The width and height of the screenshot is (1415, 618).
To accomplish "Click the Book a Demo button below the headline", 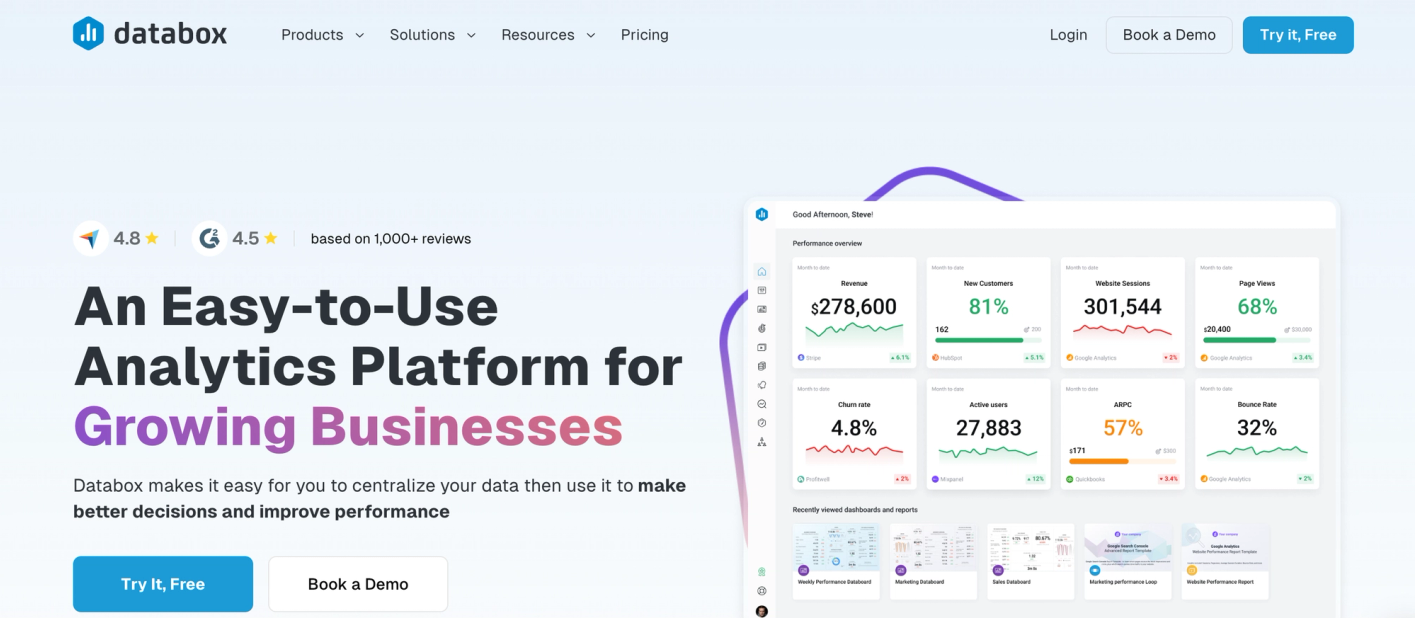I will coord(358,584).
